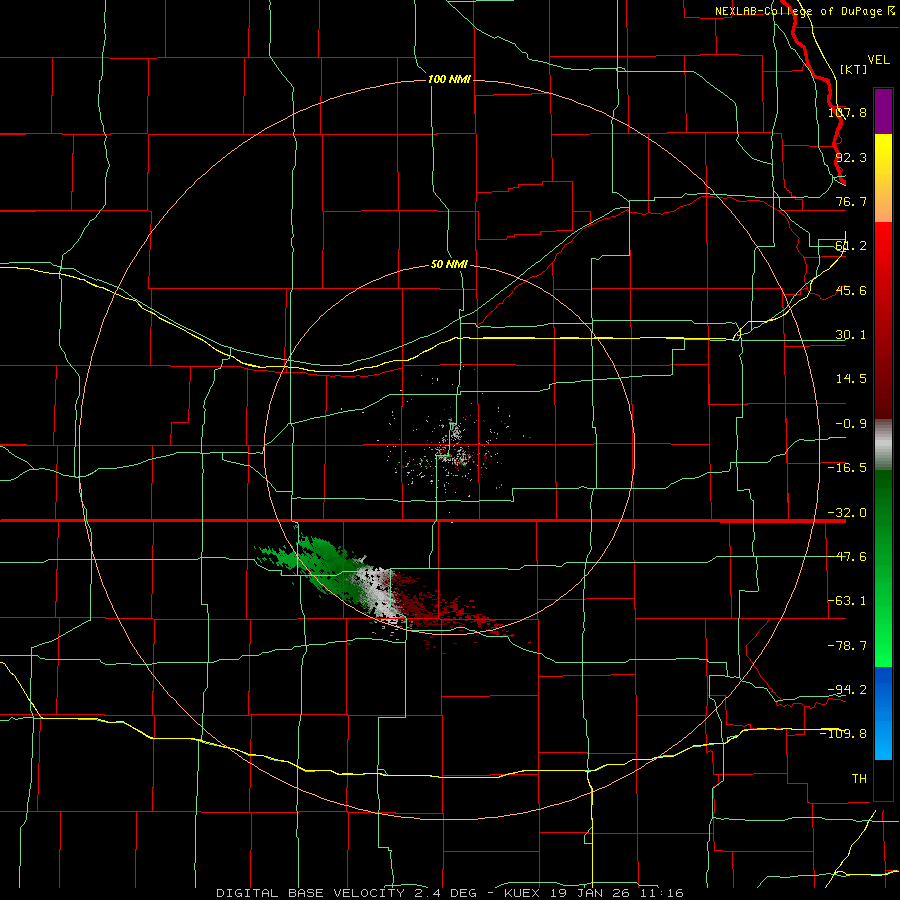
Task: Select the 92.3 scale value
Action: 851,157
